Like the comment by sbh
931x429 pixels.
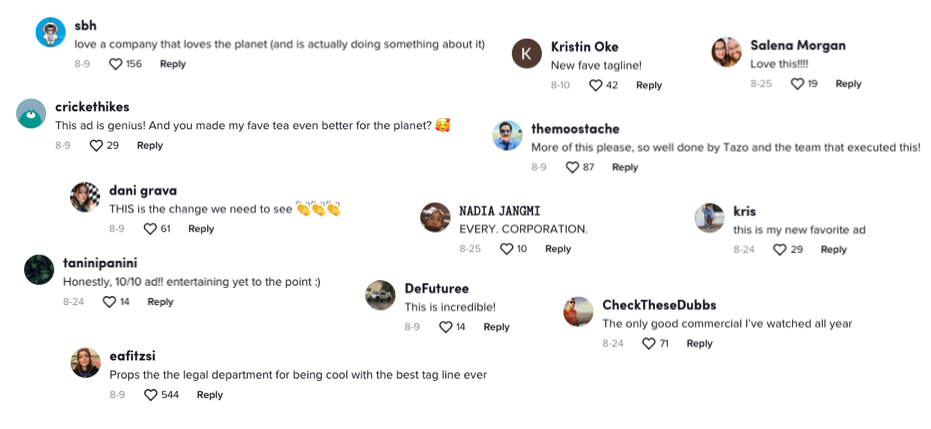pos(115,64)
